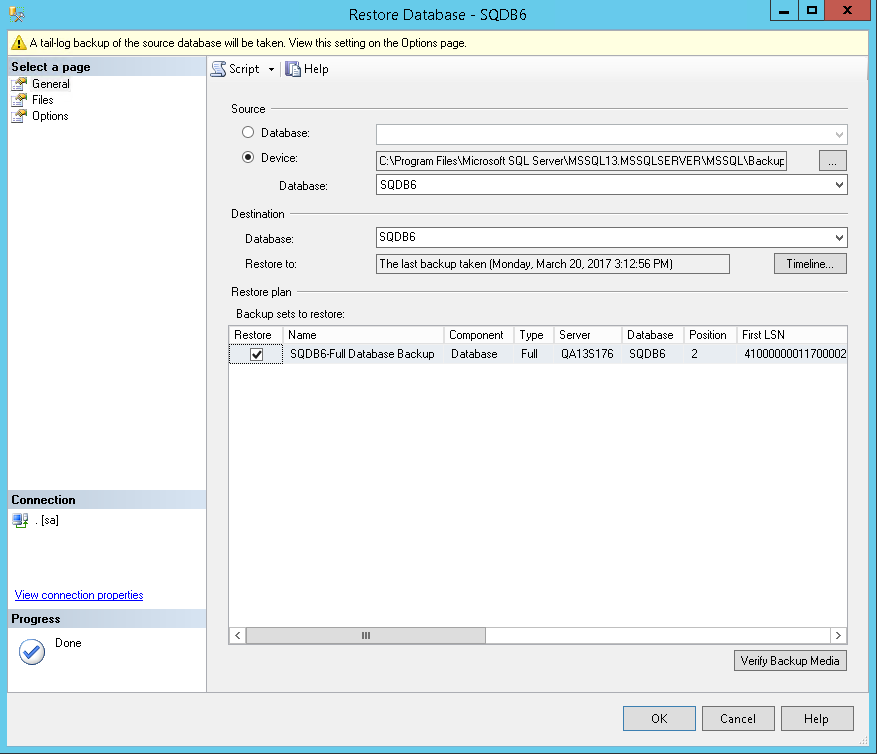The image size is (877, 754).
Task: Select the Database source radio button
Action: click(247, 132)
